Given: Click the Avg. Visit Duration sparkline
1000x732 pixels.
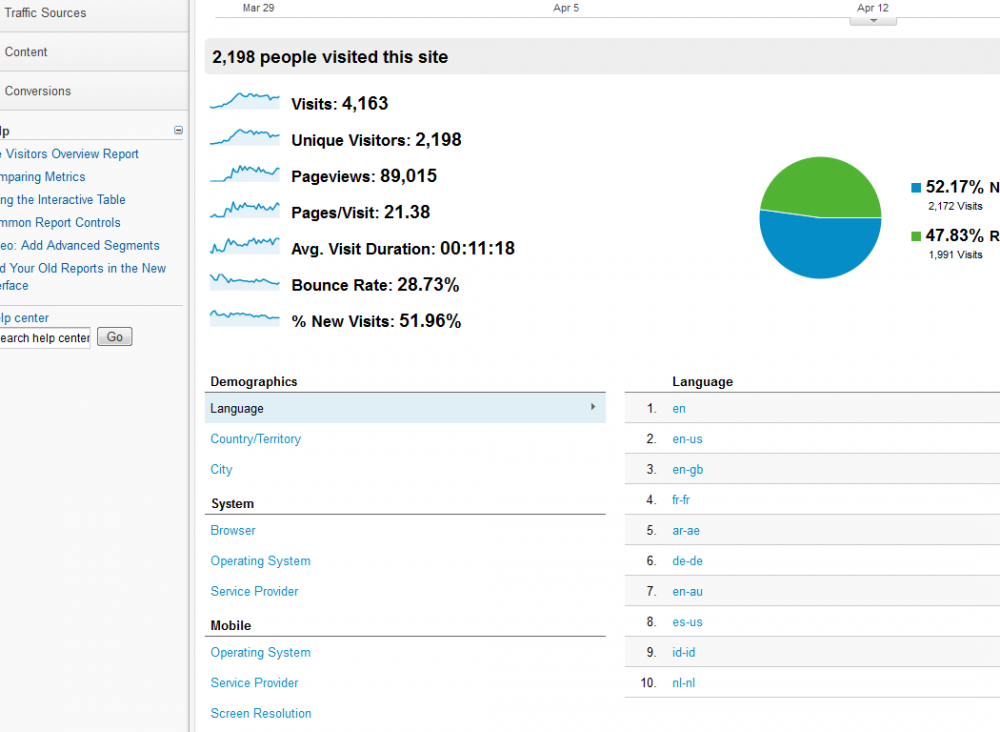Looking at the screenshot, I should [x=244, y=245].
